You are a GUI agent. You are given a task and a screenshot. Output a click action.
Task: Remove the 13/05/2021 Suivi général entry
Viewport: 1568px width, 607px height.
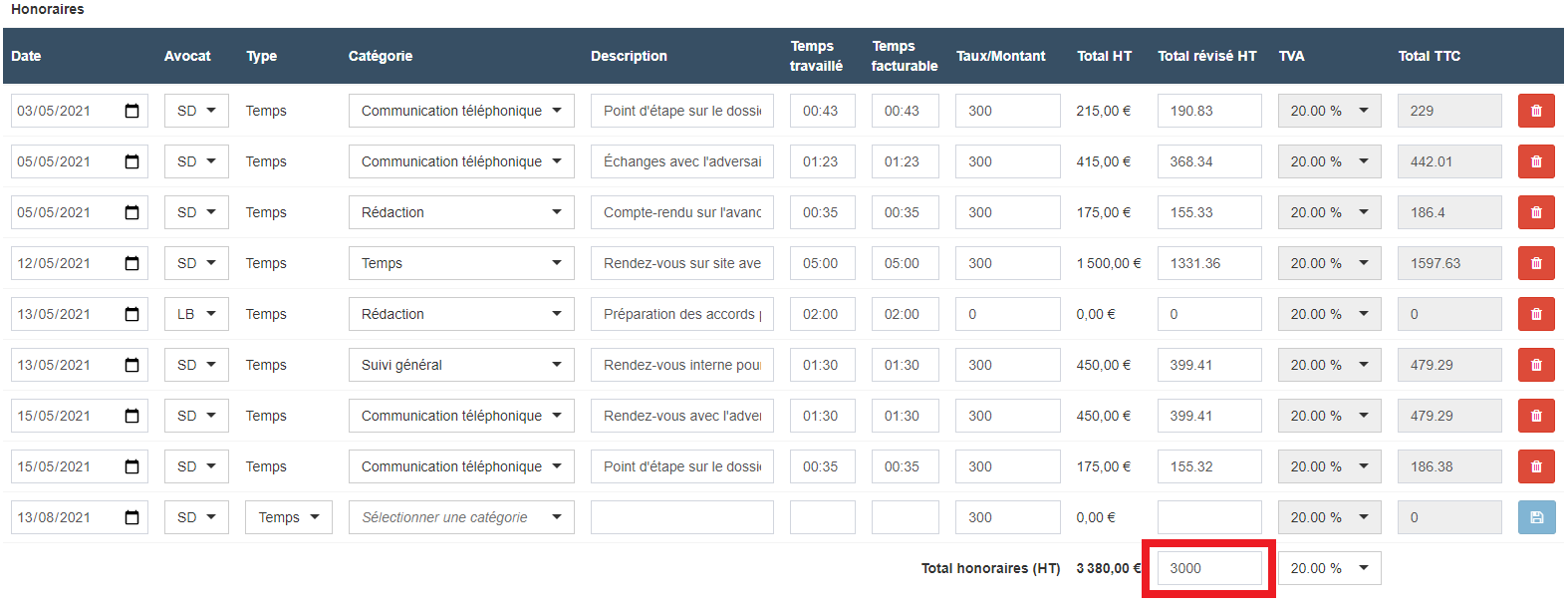(x=1535, y=365)
